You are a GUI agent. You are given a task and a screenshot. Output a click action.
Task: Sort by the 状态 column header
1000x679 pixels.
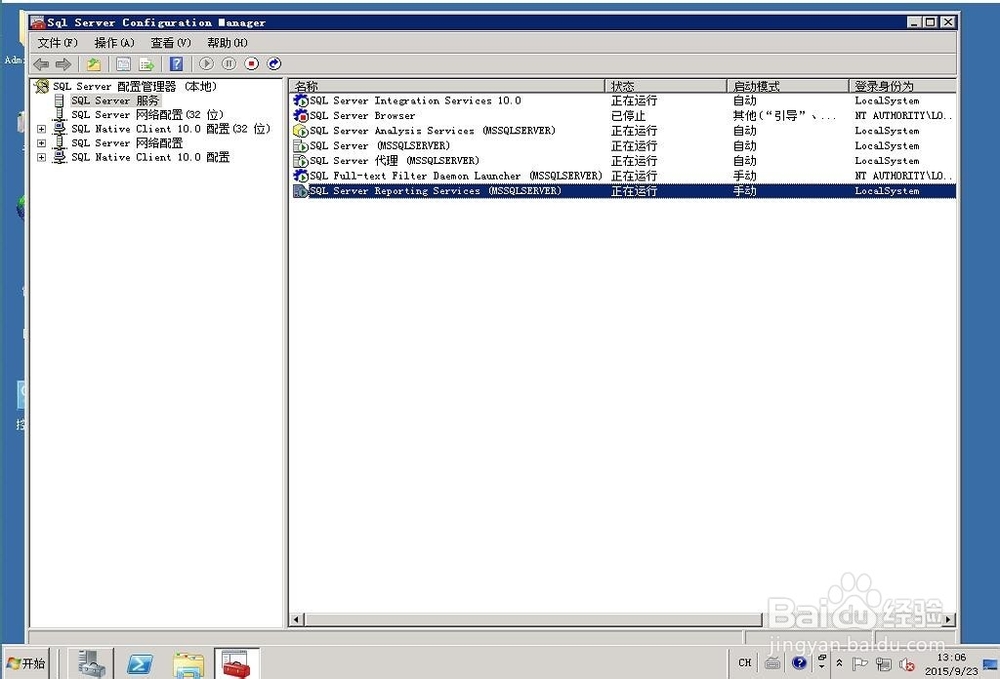tap(666, 86)
